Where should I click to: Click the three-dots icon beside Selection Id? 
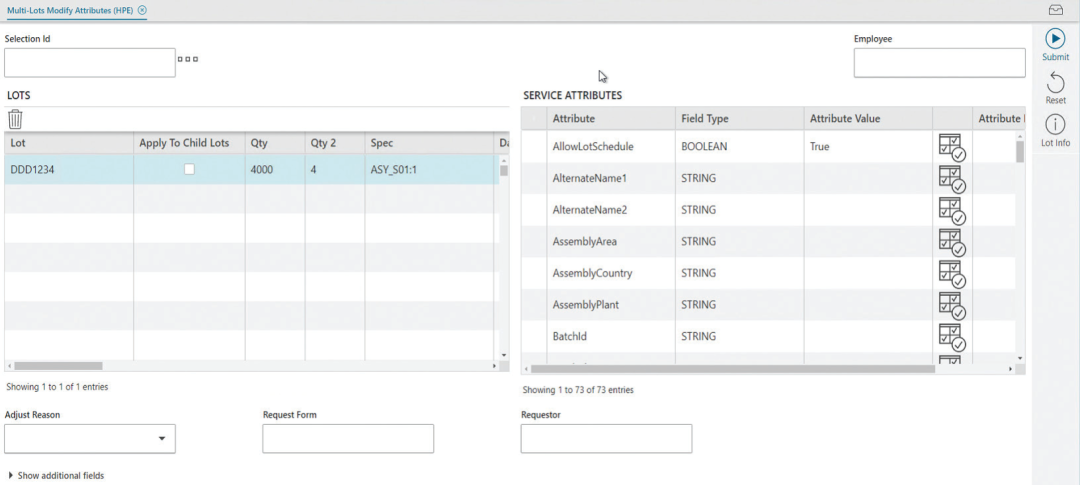[x=188, y=59]
